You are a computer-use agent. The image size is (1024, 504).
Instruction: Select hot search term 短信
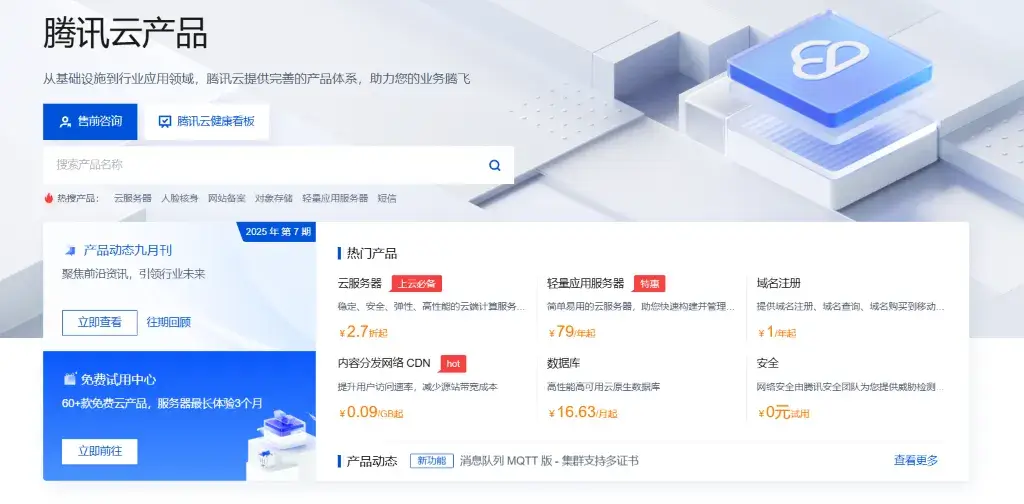pyautogui.click(x=387, y=198)
